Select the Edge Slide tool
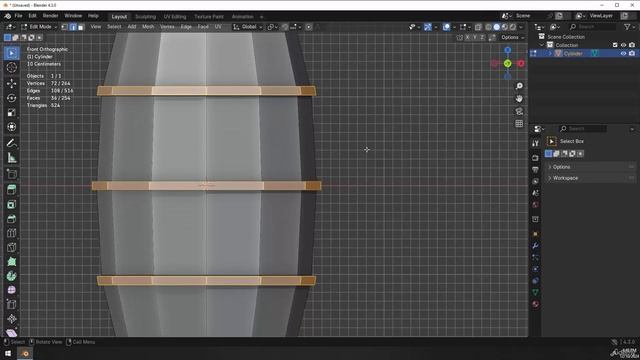 (11, 304)
